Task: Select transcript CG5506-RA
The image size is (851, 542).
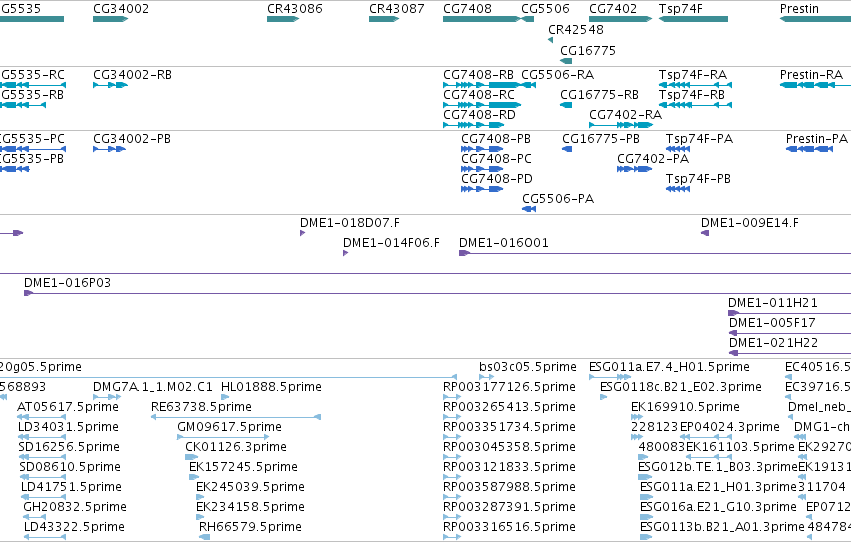Action: click(x=558, y=75)
